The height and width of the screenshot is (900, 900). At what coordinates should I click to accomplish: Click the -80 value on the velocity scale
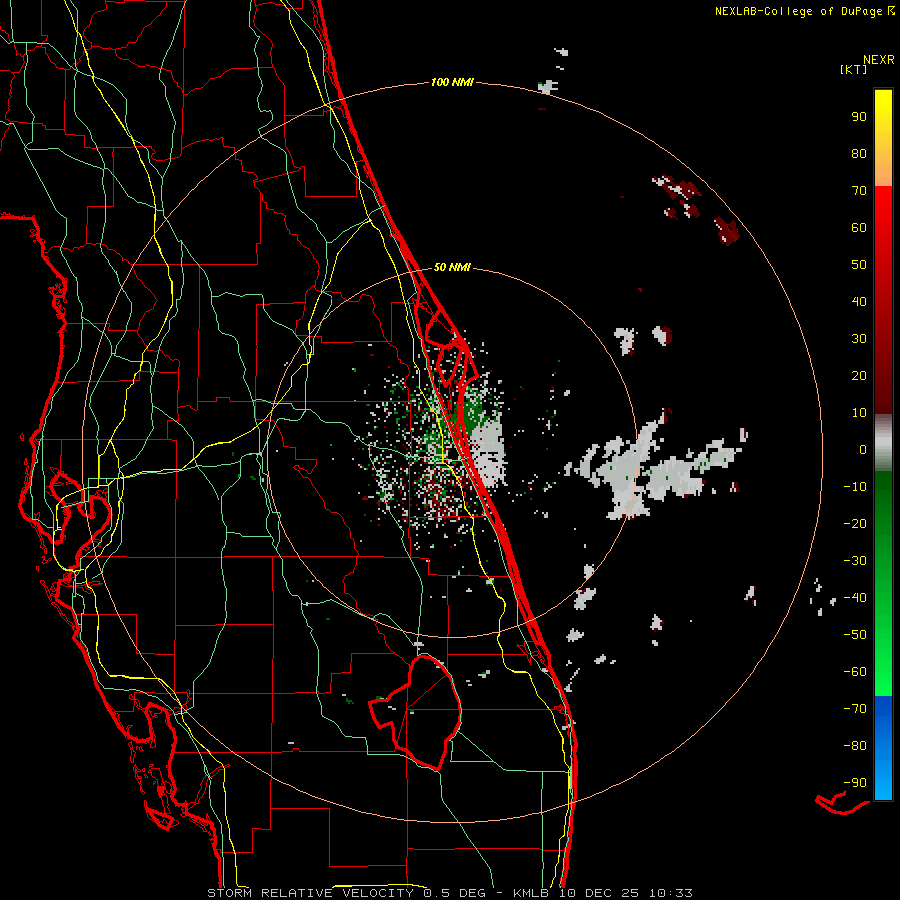coord(855,746)
